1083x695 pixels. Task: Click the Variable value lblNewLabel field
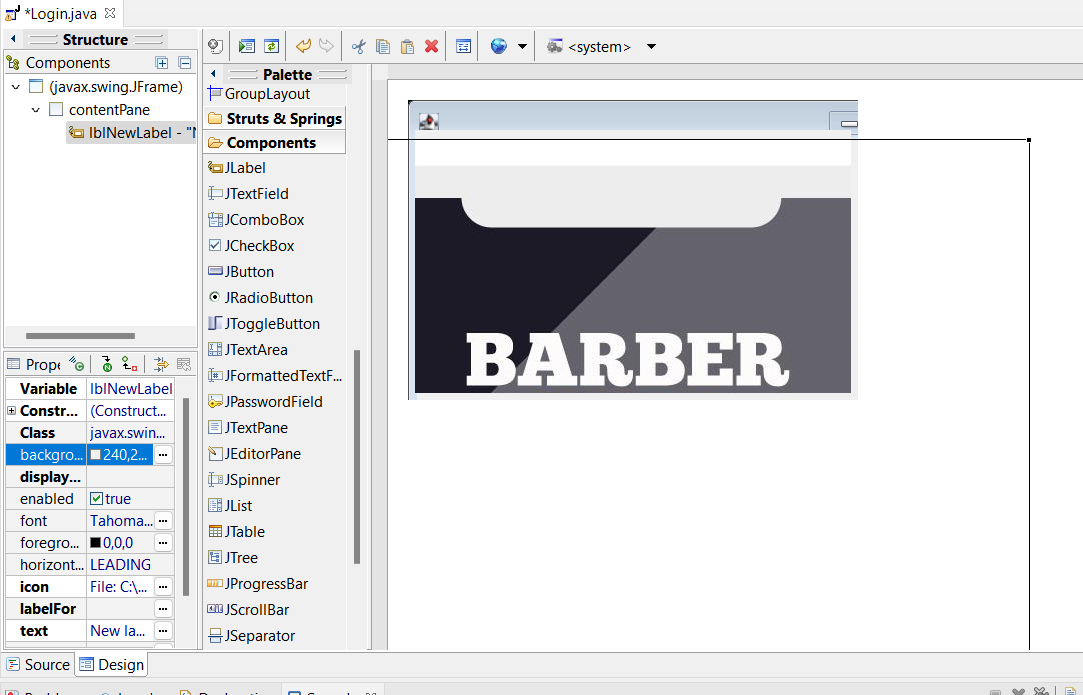[x=131, y=389]
